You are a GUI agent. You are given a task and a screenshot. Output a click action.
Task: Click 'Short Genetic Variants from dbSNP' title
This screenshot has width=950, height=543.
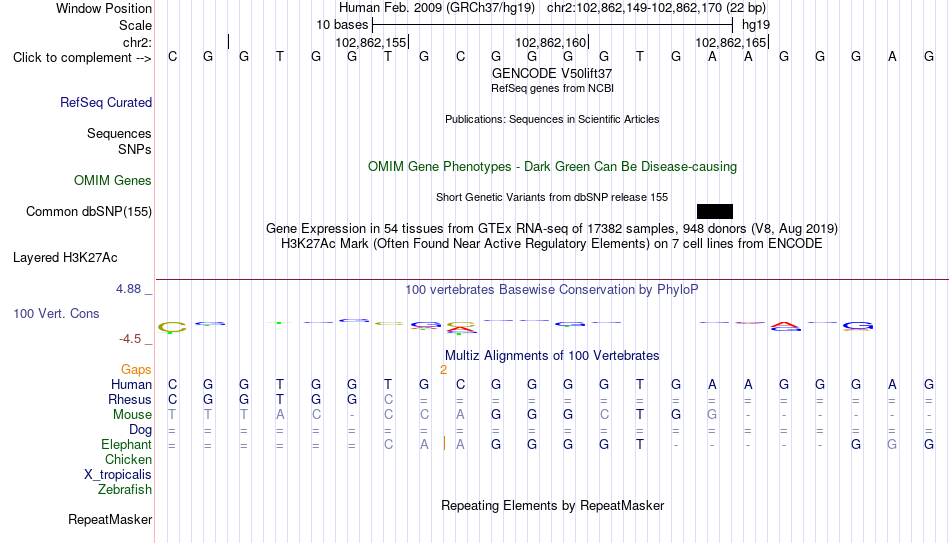[552, 197]
